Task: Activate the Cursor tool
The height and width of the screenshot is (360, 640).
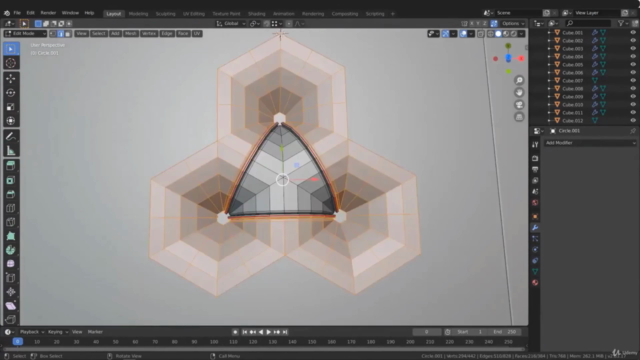Action: pos(11,63)
